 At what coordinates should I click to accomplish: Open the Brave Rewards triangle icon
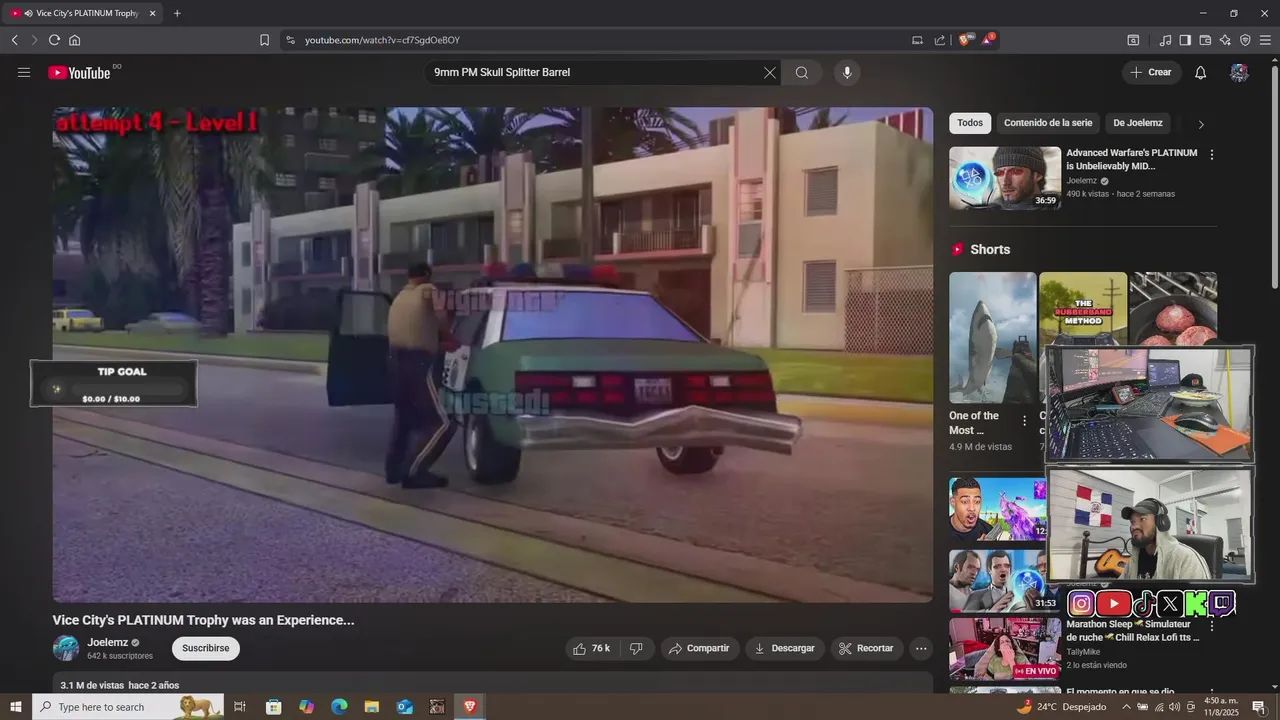[x=988, y=40]
